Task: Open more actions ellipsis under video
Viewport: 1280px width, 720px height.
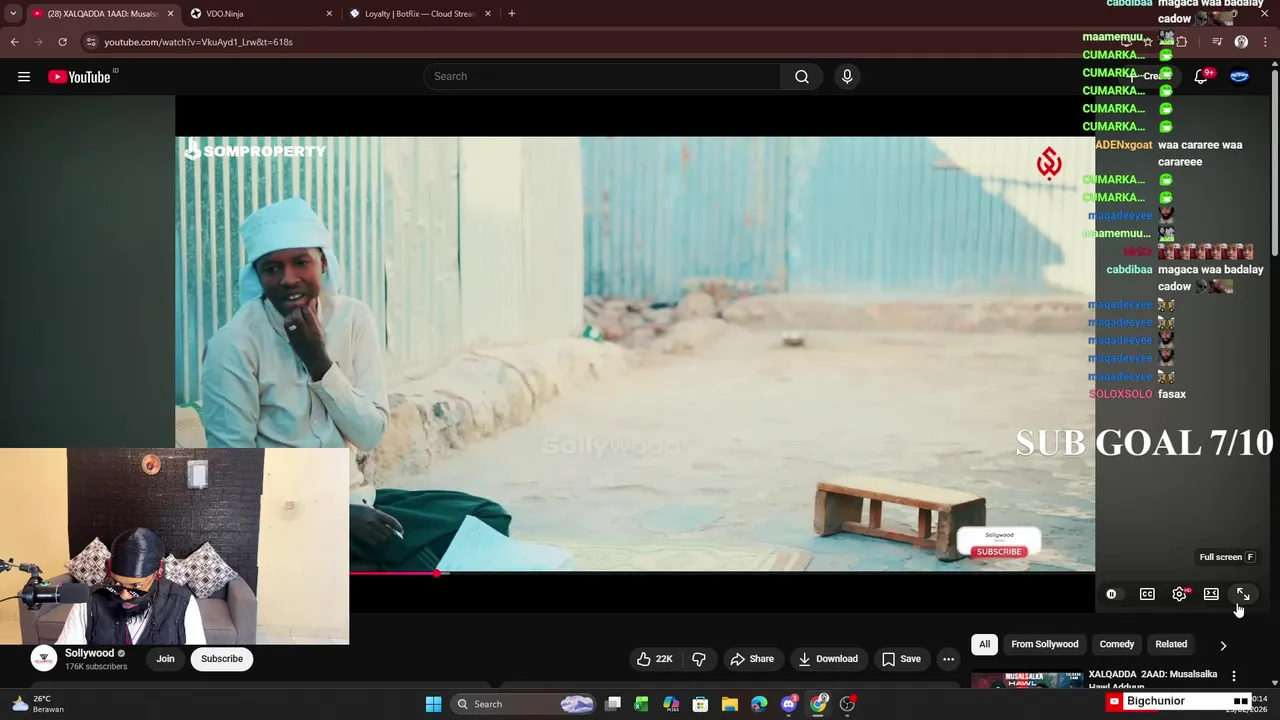Action: pos(948,659)
